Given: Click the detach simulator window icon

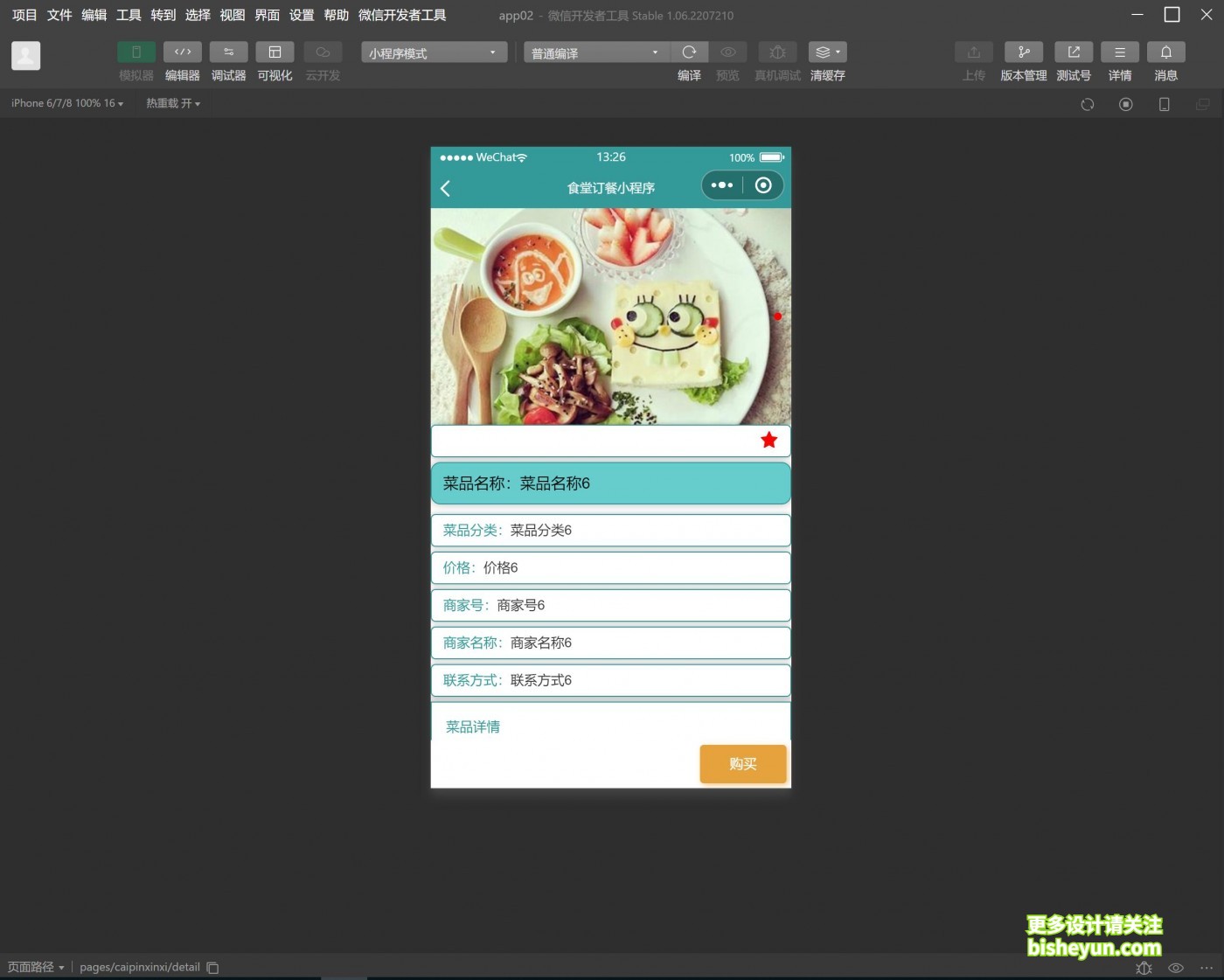Looking at the screenshot, I should point(1203,104).
